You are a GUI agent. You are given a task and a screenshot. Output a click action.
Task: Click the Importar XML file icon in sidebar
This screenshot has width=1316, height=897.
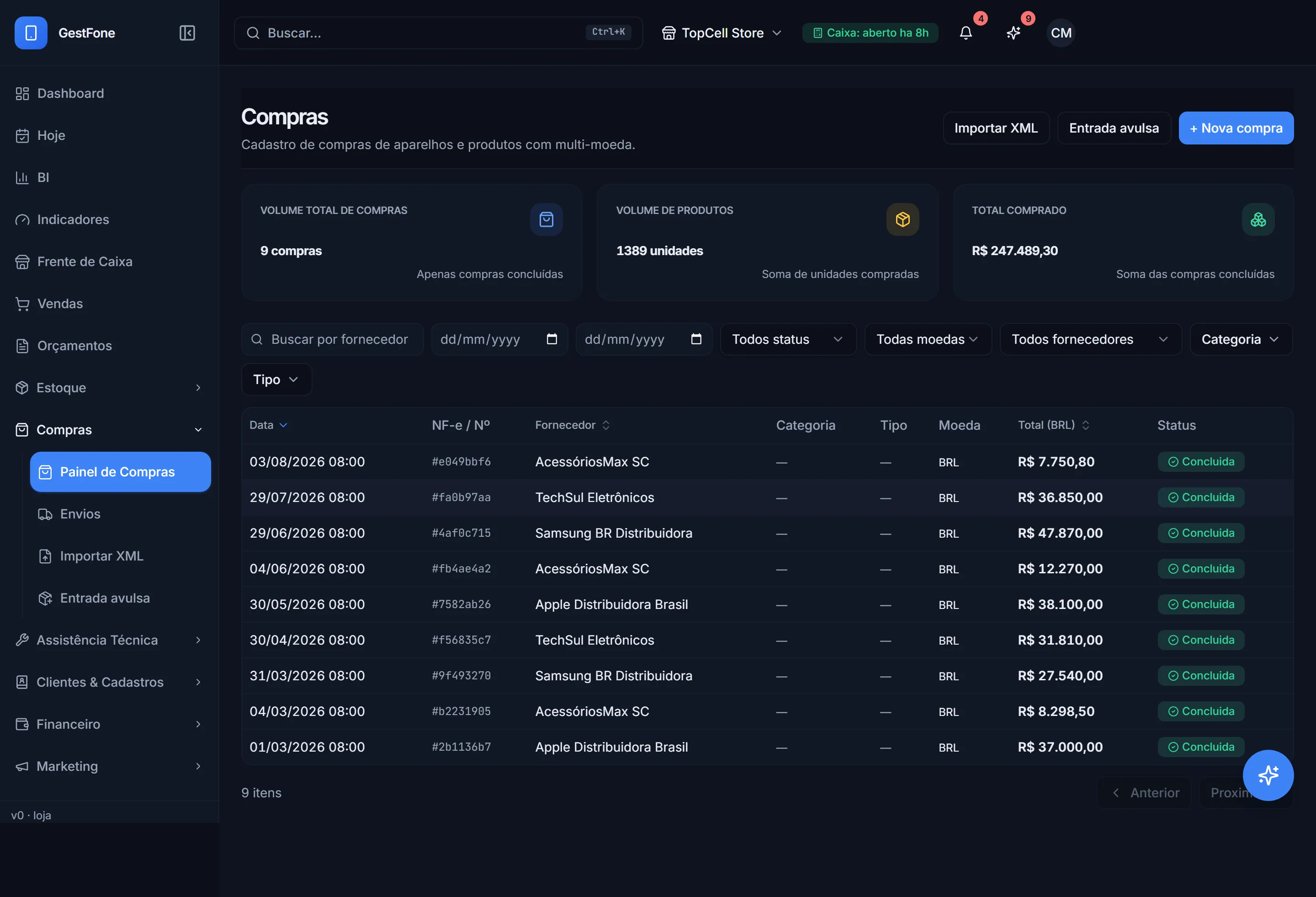tap(45, 556)
